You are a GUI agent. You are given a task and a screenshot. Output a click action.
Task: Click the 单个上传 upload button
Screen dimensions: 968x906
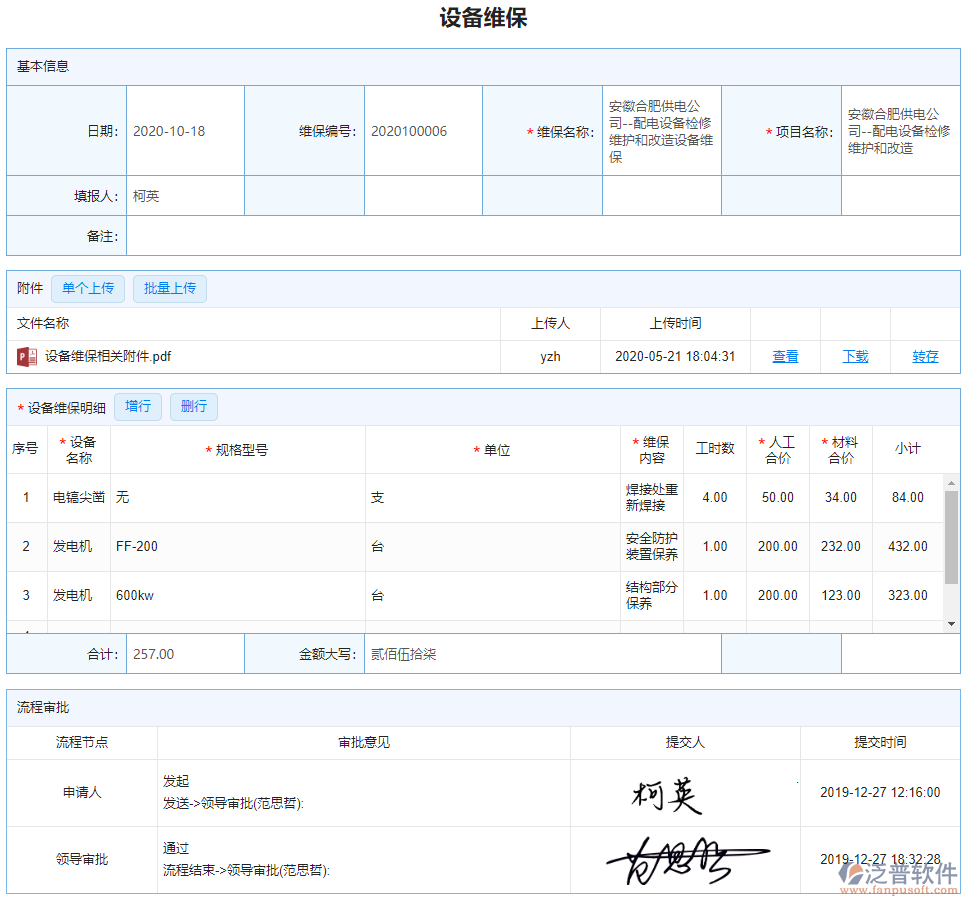coord(87,288)
